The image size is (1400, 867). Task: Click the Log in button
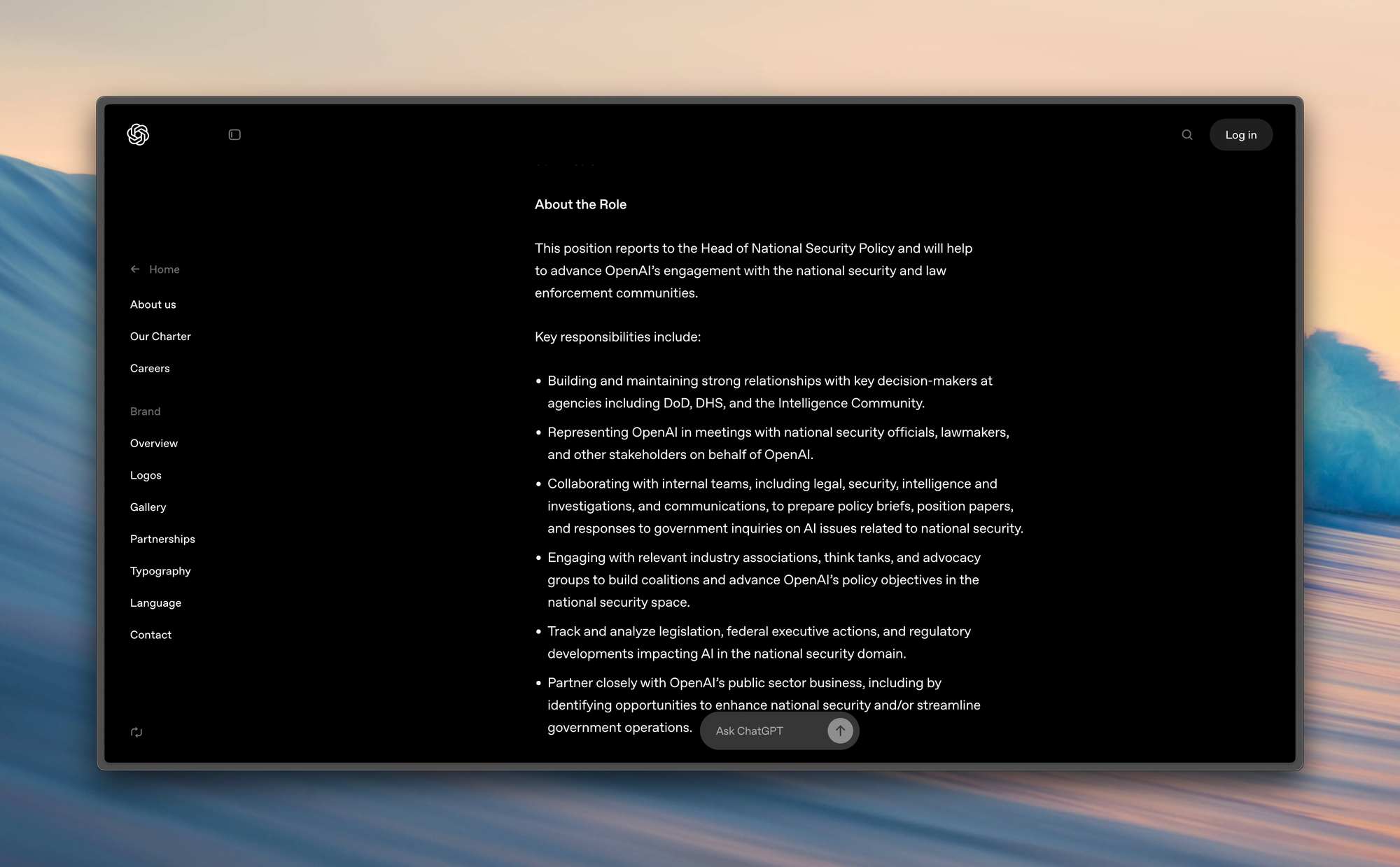click(1240, 134)
